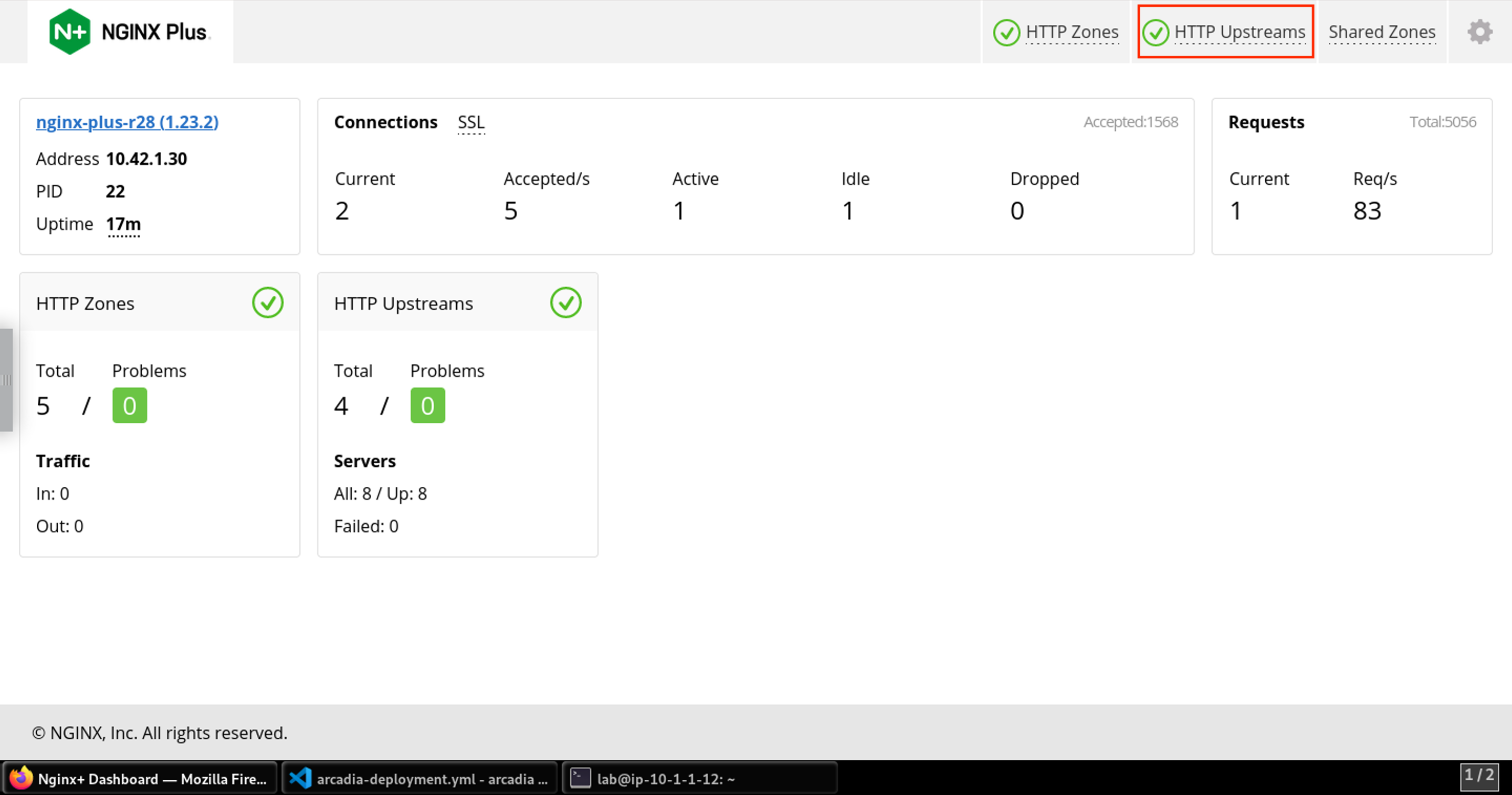Click the NGINX Plus N+ logo icon
The image size is (1512, 795).
[70, 32]
